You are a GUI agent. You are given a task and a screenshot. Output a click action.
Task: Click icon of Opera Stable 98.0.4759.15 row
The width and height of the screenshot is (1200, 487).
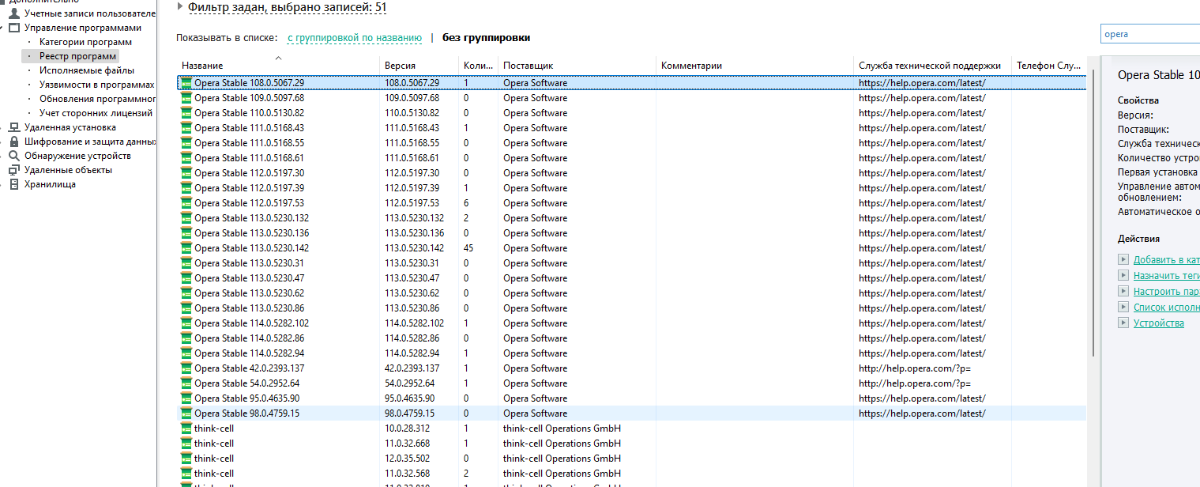pyautogui.click(x=186, y=413)
